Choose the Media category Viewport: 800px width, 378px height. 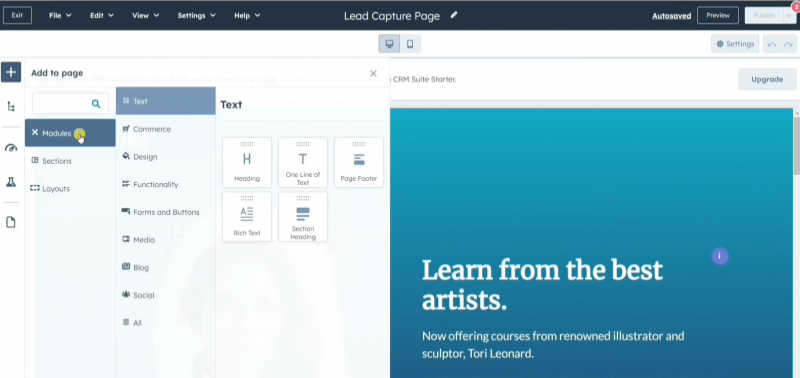[x=166, y=239]
